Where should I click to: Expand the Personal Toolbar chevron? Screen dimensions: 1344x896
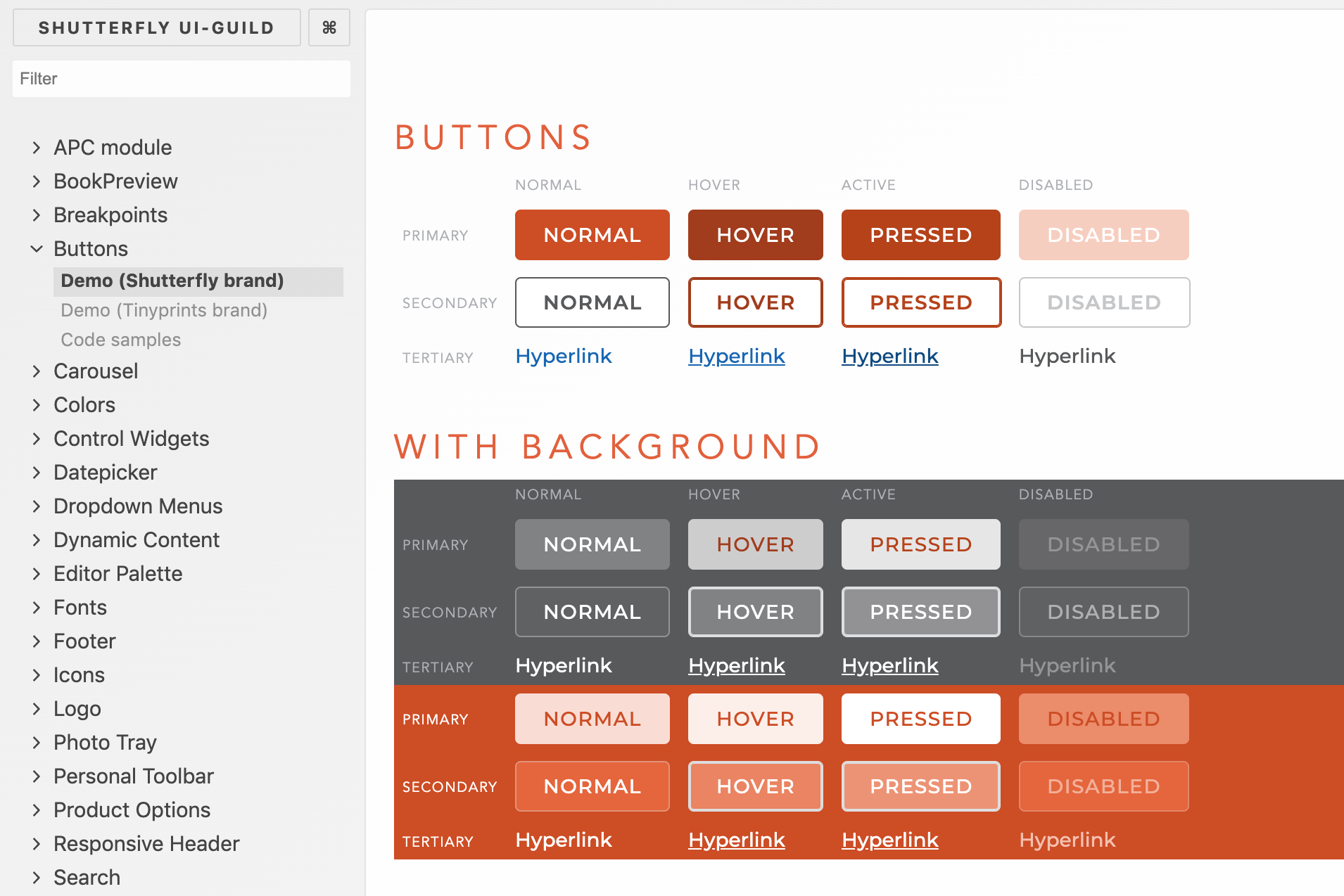coord(37,776)
